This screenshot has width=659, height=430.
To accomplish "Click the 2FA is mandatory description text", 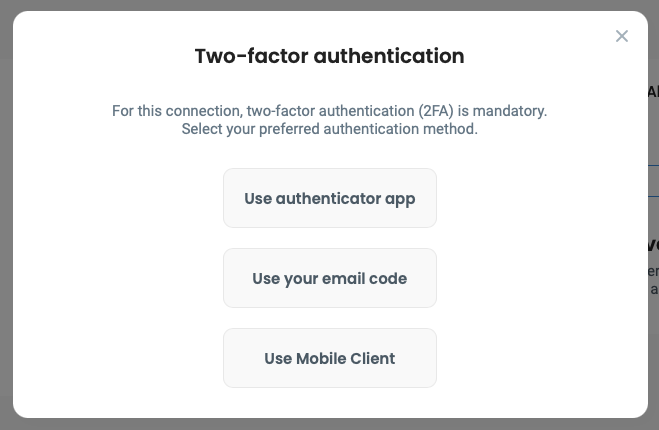I will [x=330, y=110].
